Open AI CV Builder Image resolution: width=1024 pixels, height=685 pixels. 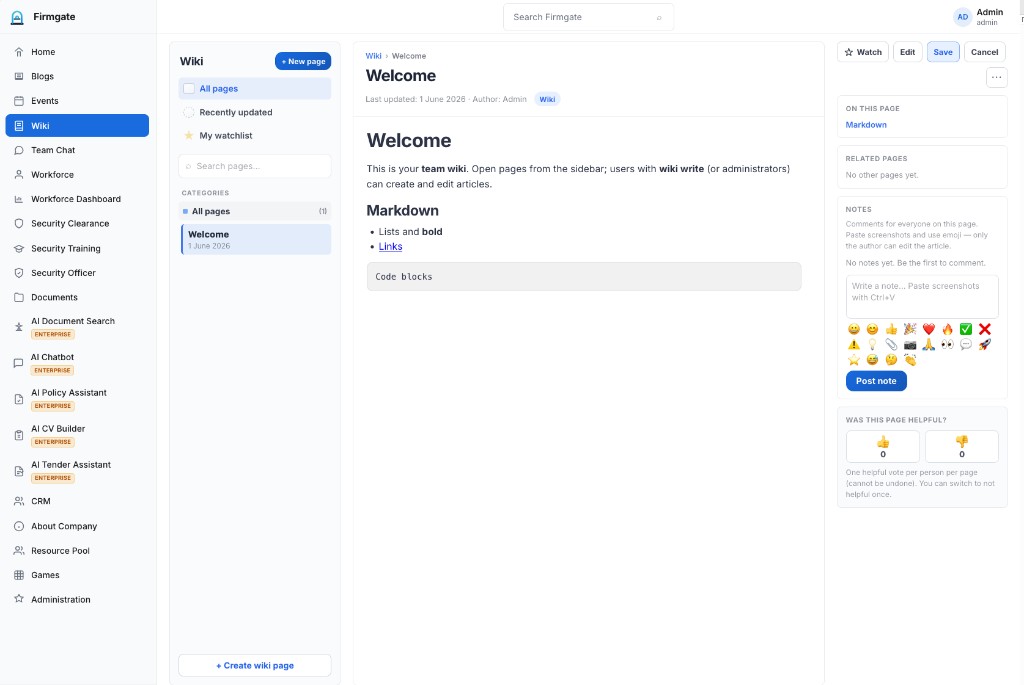pos(77,435)
